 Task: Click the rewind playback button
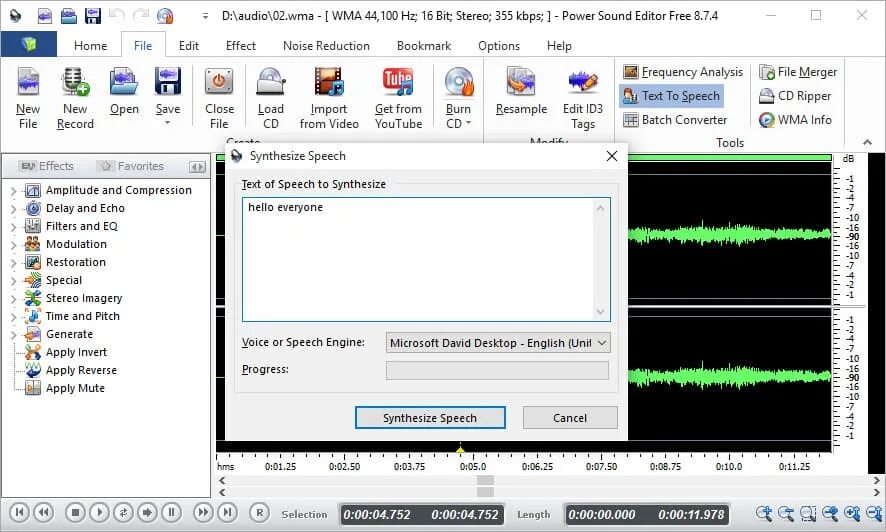tap(44, 513)
